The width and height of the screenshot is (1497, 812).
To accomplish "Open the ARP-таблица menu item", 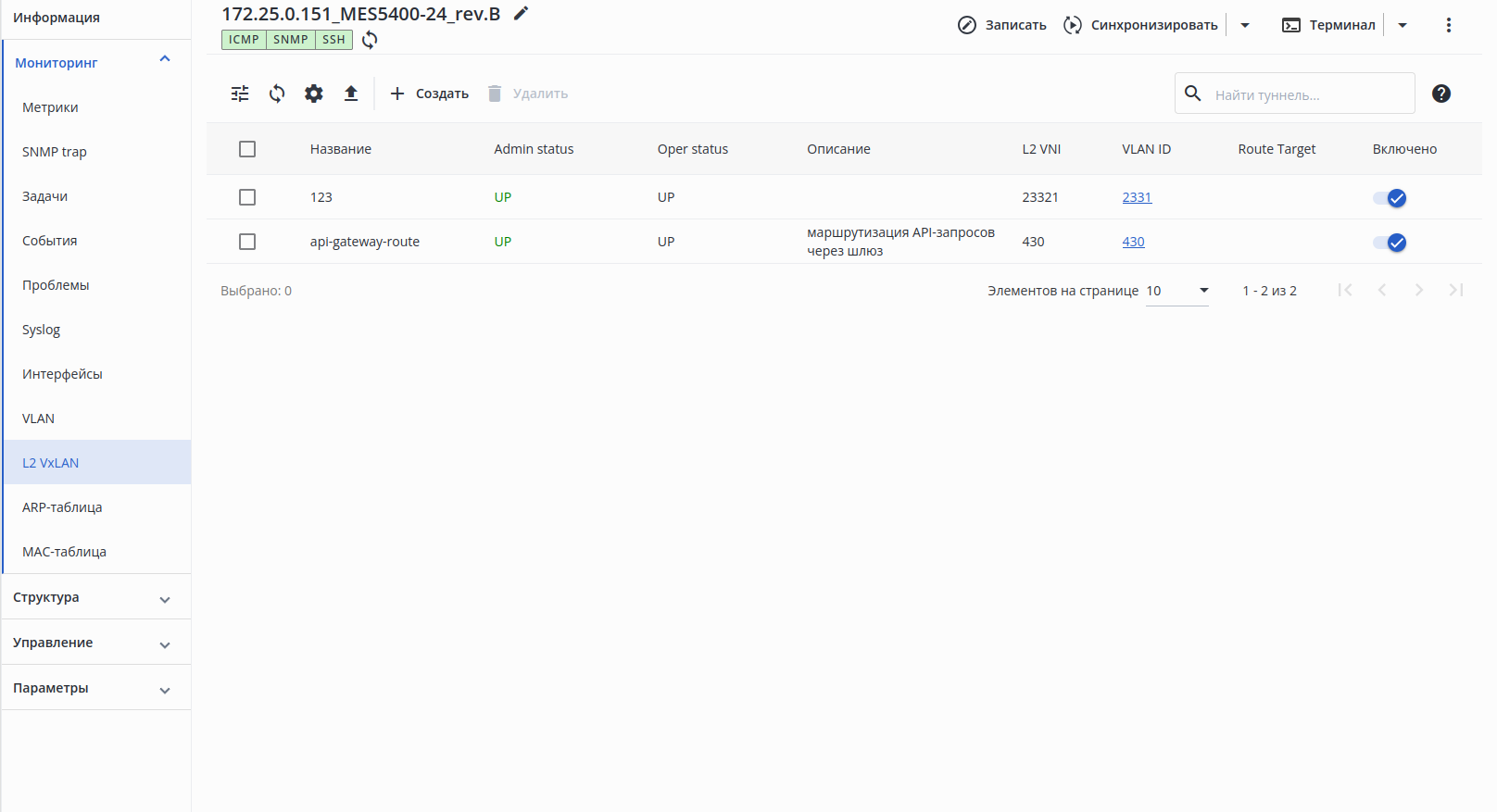I will click(x=62, y=507).
